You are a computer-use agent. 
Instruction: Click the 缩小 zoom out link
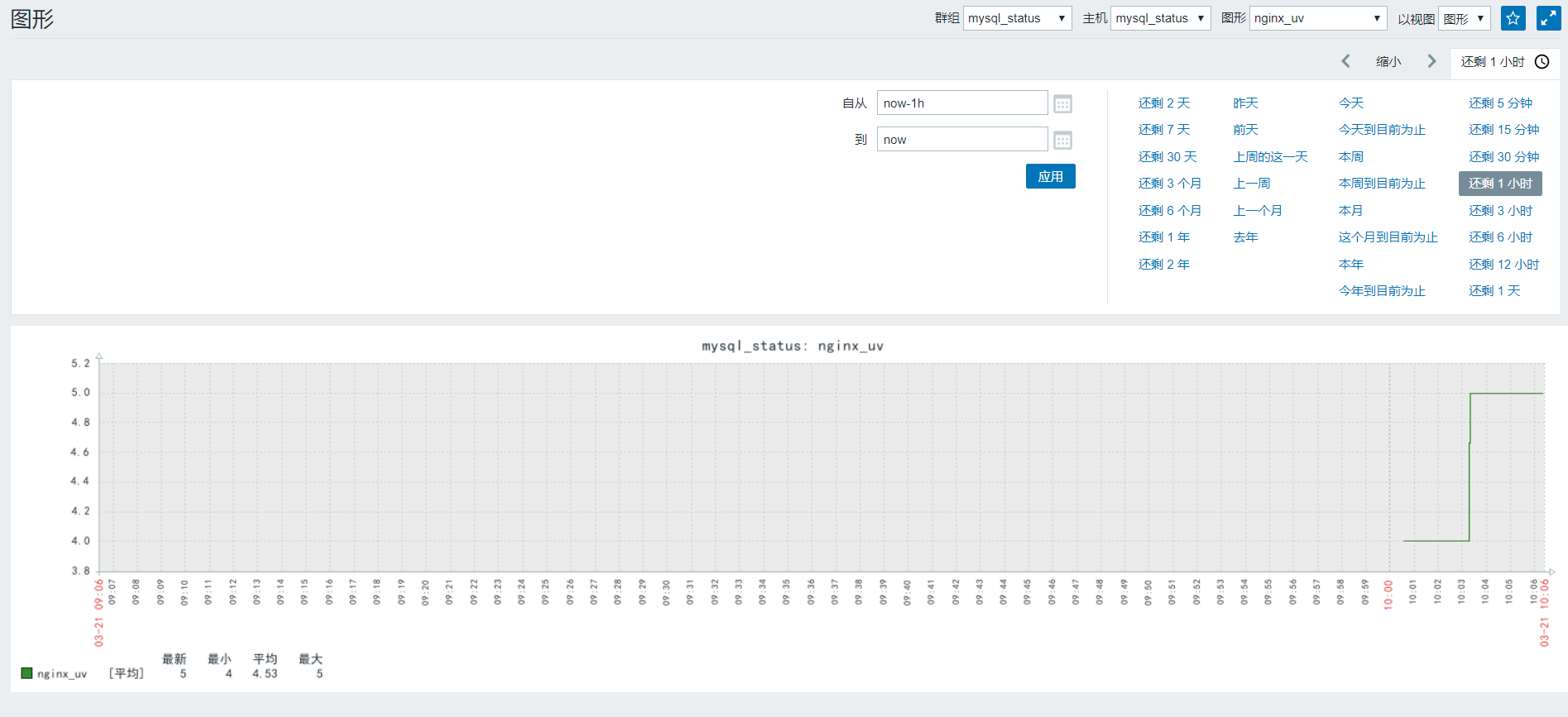click(1388, 62)
